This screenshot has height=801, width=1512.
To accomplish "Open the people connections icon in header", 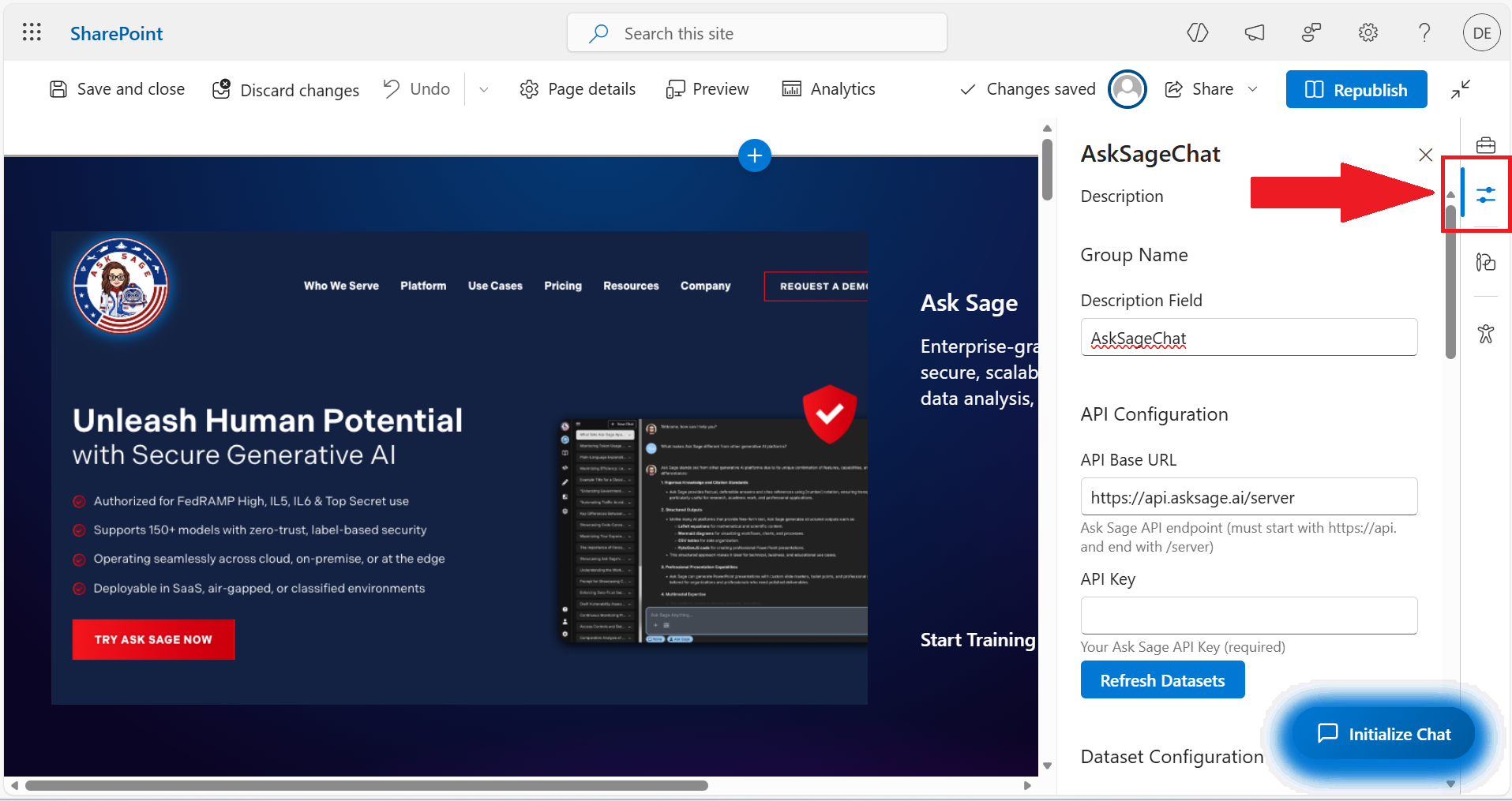I will click(x=1311, y=32).
